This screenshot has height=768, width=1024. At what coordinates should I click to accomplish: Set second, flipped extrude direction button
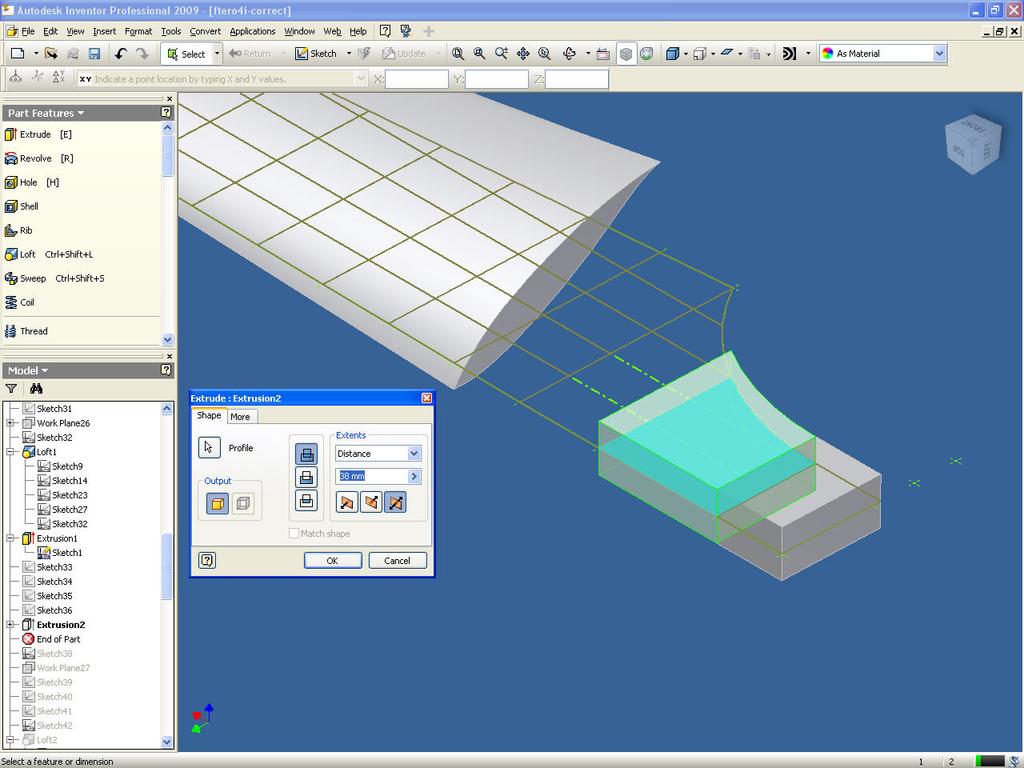371,502
